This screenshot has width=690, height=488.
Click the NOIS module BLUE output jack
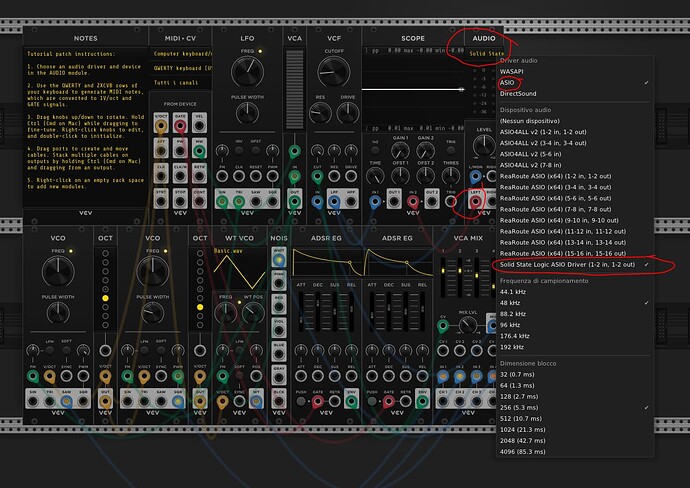(279, 354)
